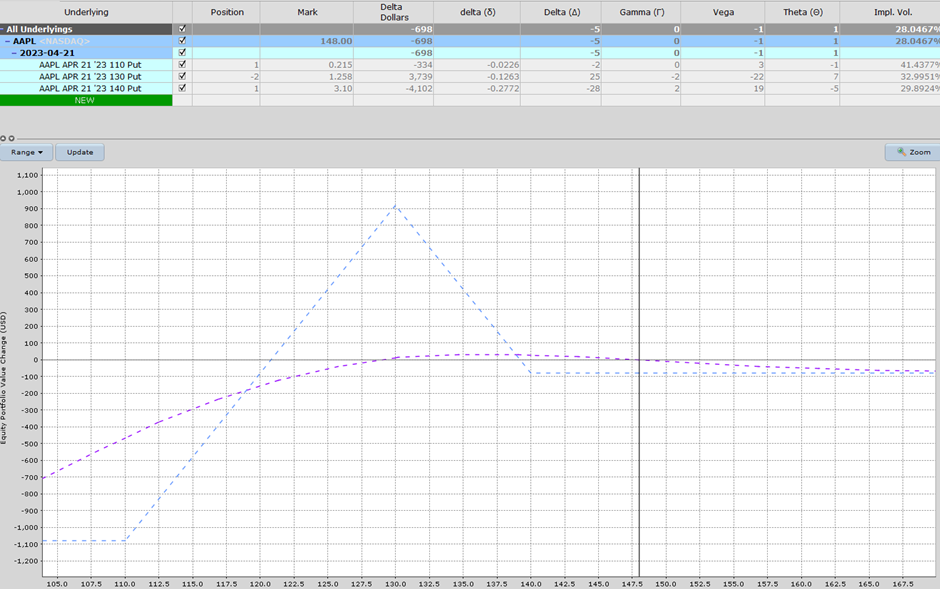Click the green NEW row
Screen dimensions: 940x589
pyautogui.click(x=85, y=100)
